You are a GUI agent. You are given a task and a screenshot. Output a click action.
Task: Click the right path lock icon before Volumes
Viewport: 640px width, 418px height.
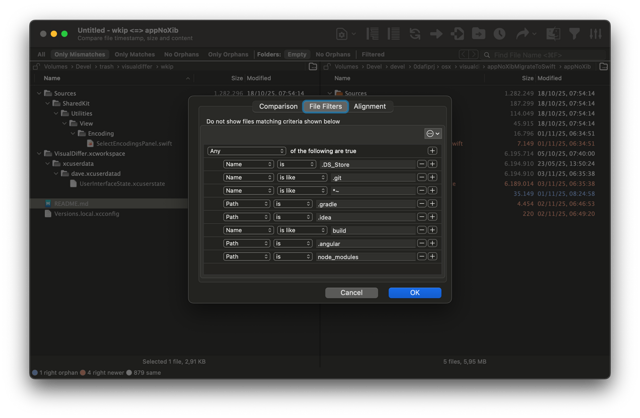click(x=327, y=67)
